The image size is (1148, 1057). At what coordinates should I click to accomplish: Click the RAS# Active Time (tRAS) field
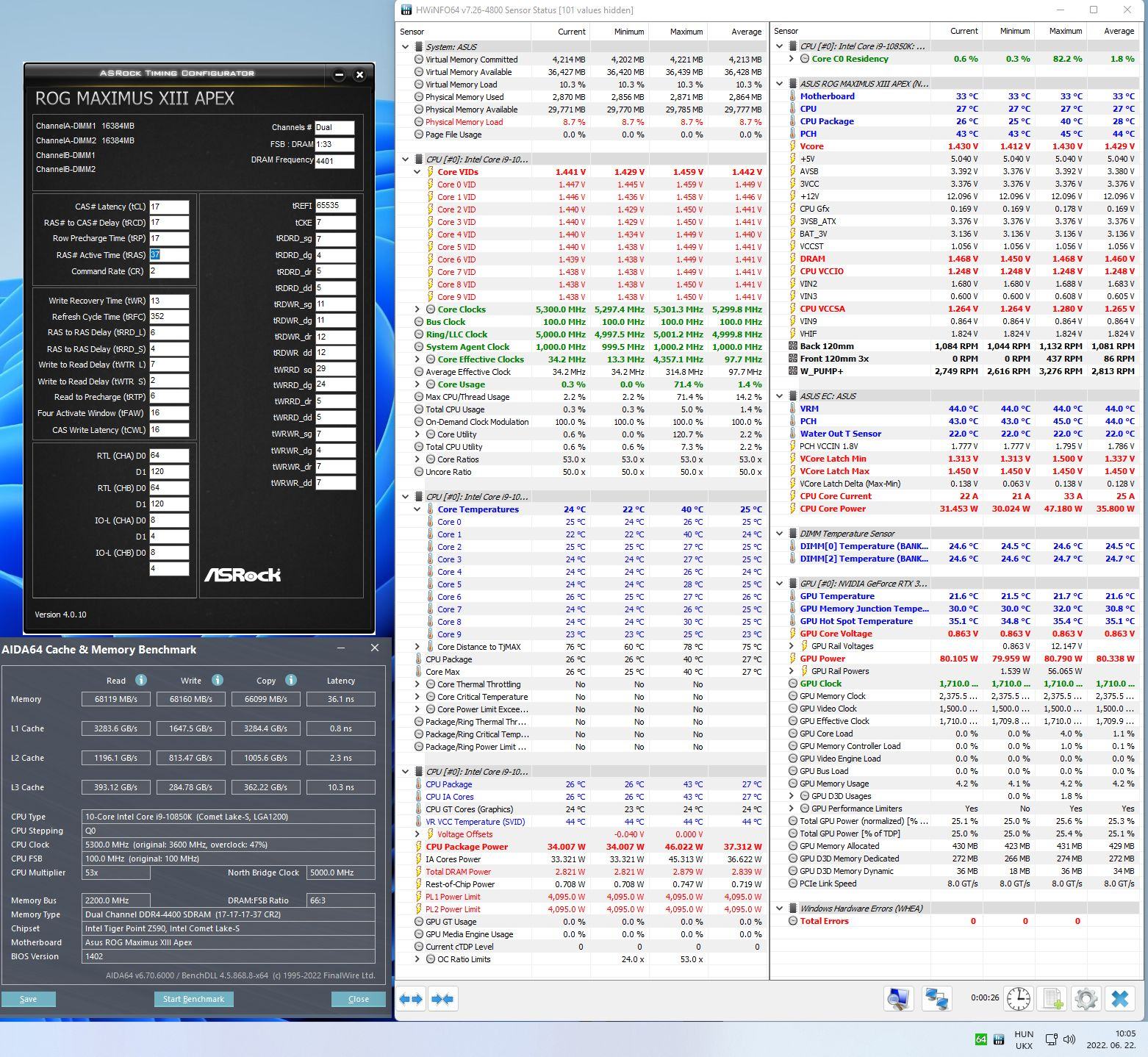click(x=169, y=255)
